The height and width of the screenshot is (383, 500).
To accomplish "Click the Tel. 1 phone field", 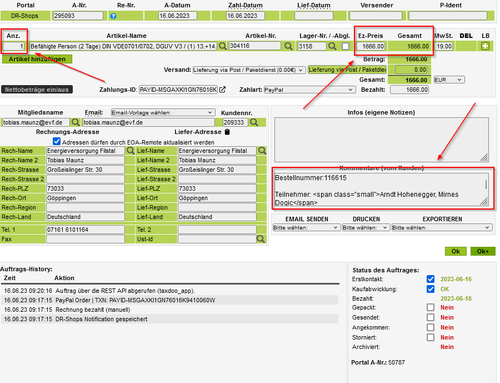I will click(85, 229).
